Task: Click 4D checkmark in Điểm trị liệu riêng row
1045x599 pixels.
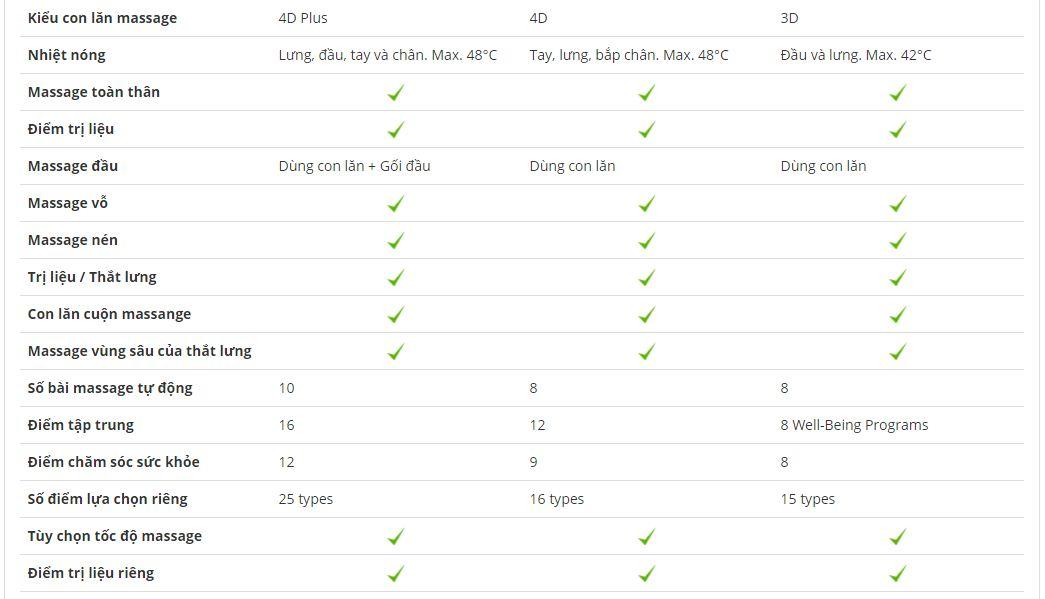Action: [x=647, y=574]
